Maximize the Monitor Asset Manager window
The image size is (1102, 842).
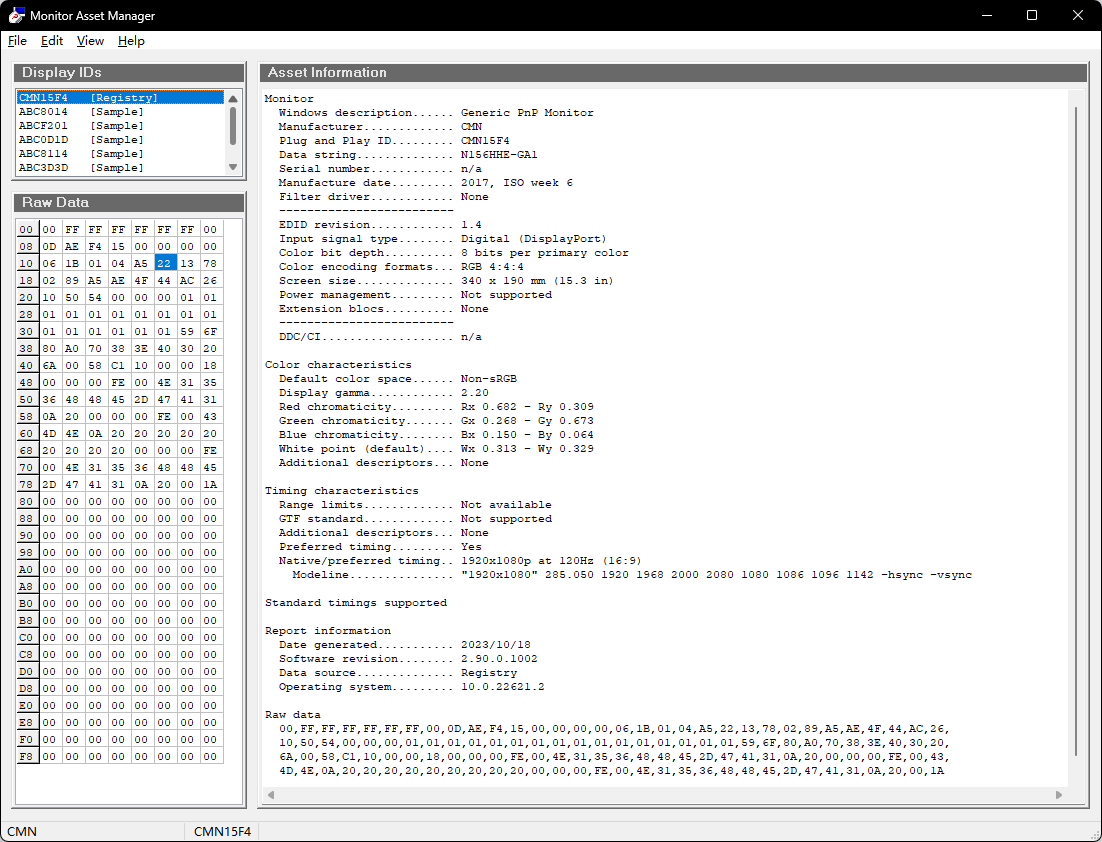[1032, 15]
